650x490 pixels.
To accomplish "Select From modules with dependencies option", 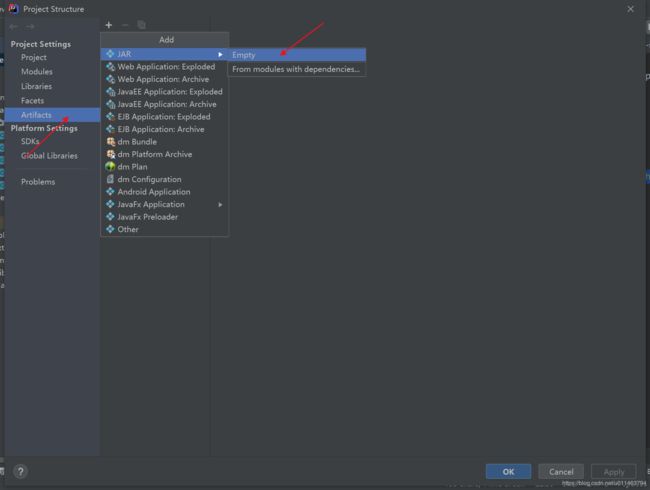I will click(296, 69).
